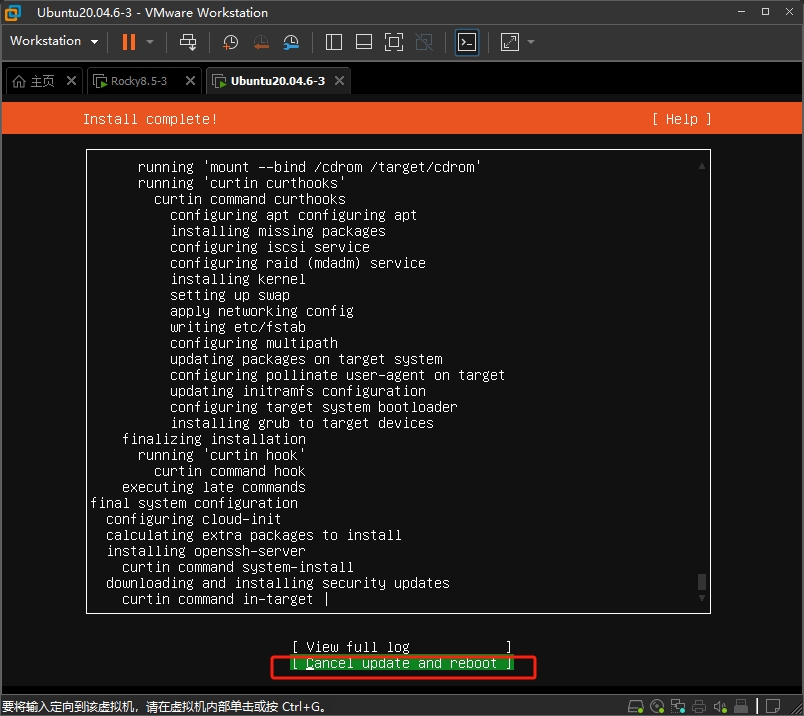Close the Ubuntu20.04.6-3 tab
Image resolution: width=804 pixels, height=716 pixels.
tap(339, 81)
